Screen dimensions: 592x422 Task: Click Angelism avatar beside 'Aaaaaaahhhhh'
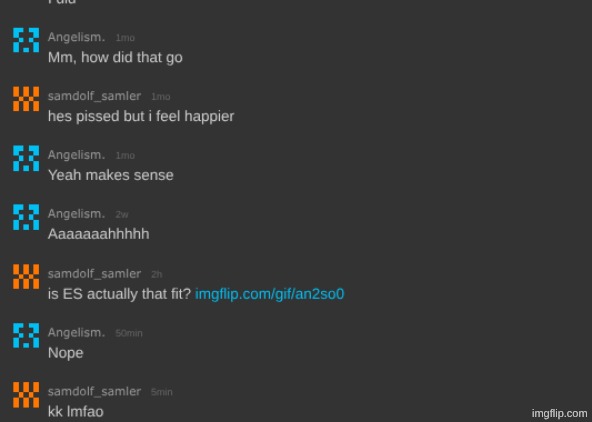point(26,217)
